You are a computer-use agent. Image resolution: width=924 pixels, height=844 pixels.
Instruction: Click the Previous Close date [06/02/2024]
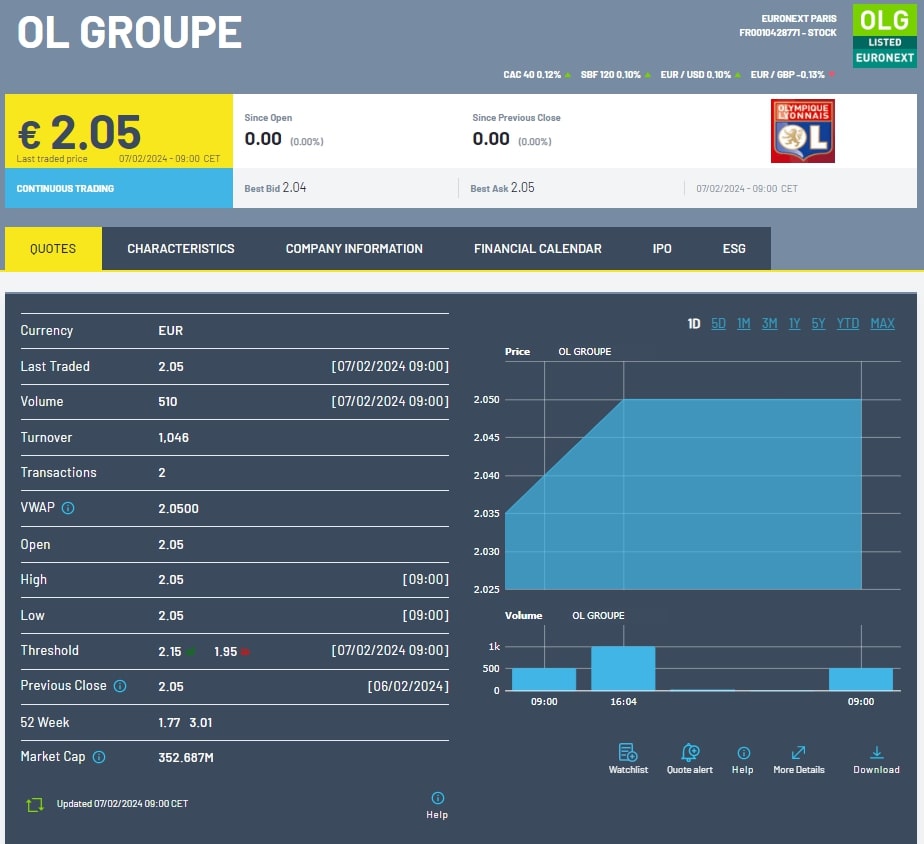coord(408,687)
